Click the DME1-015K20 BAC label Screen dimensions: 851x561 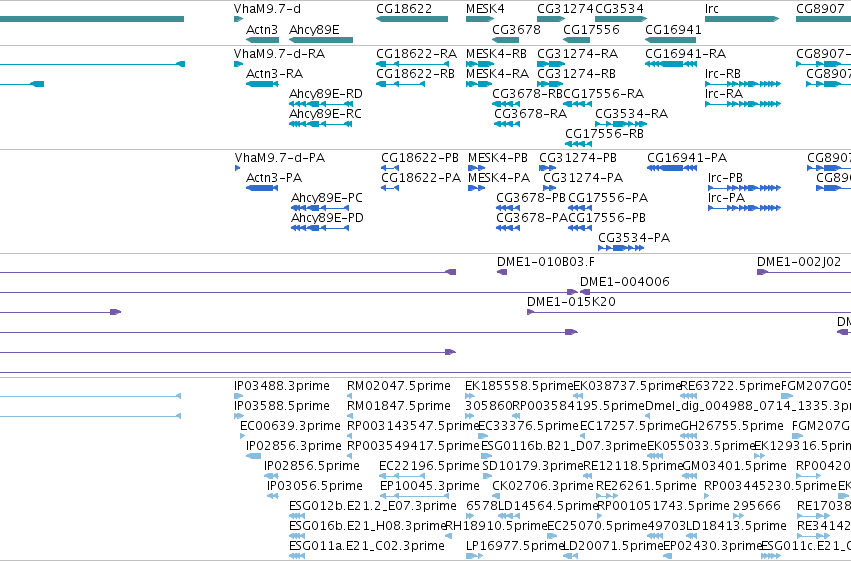click(571, 302)
